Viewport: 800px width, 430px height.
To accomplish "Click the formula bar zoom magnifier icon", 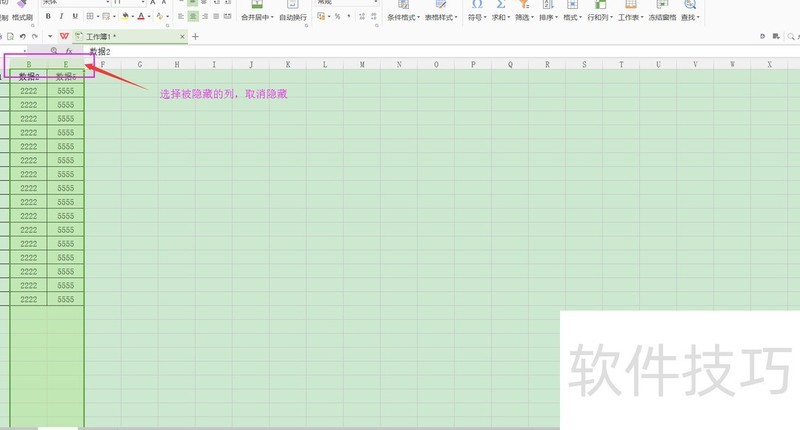I will point(54,51).
